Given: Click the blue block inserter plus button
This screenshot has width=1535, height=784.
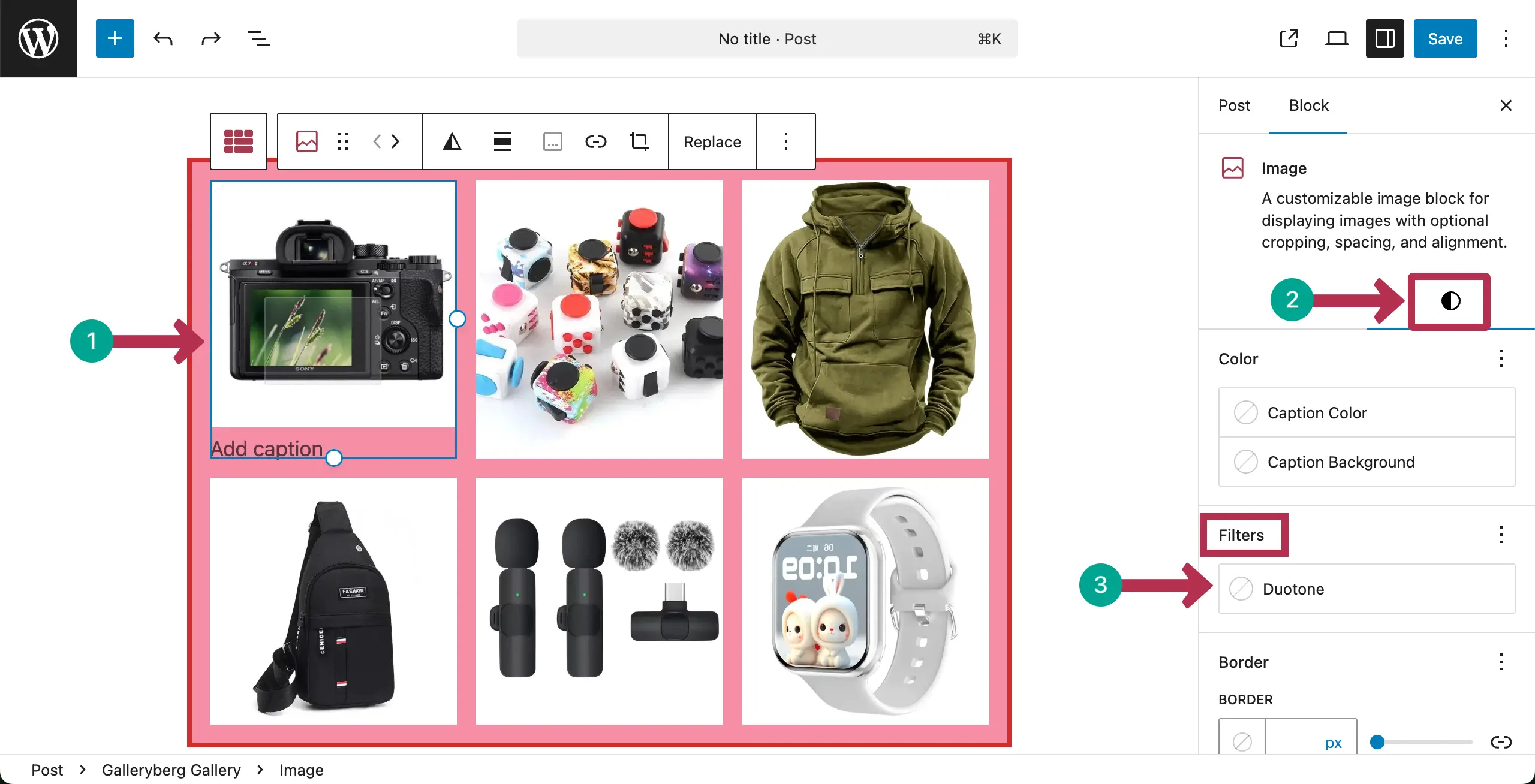Looking at the screenshot, I should [x=115, y=38].
